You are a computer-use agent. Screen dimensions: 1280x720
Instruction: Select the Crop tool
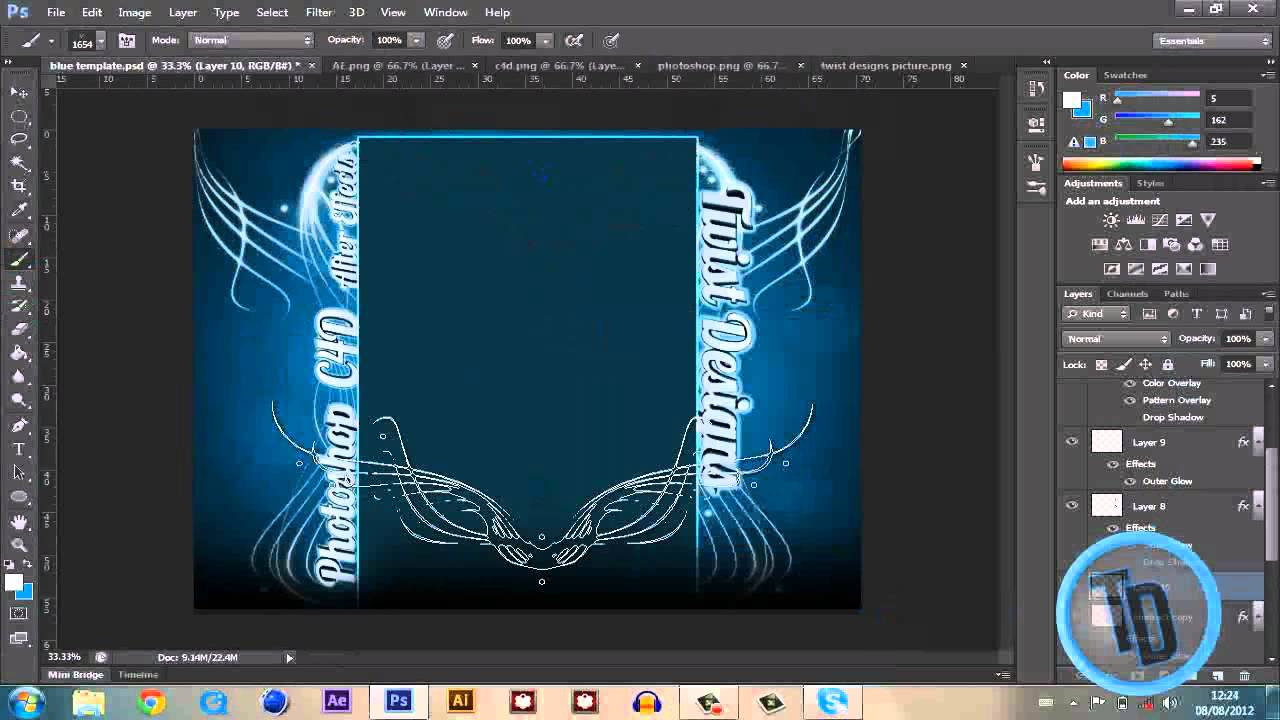coord(19,187)
